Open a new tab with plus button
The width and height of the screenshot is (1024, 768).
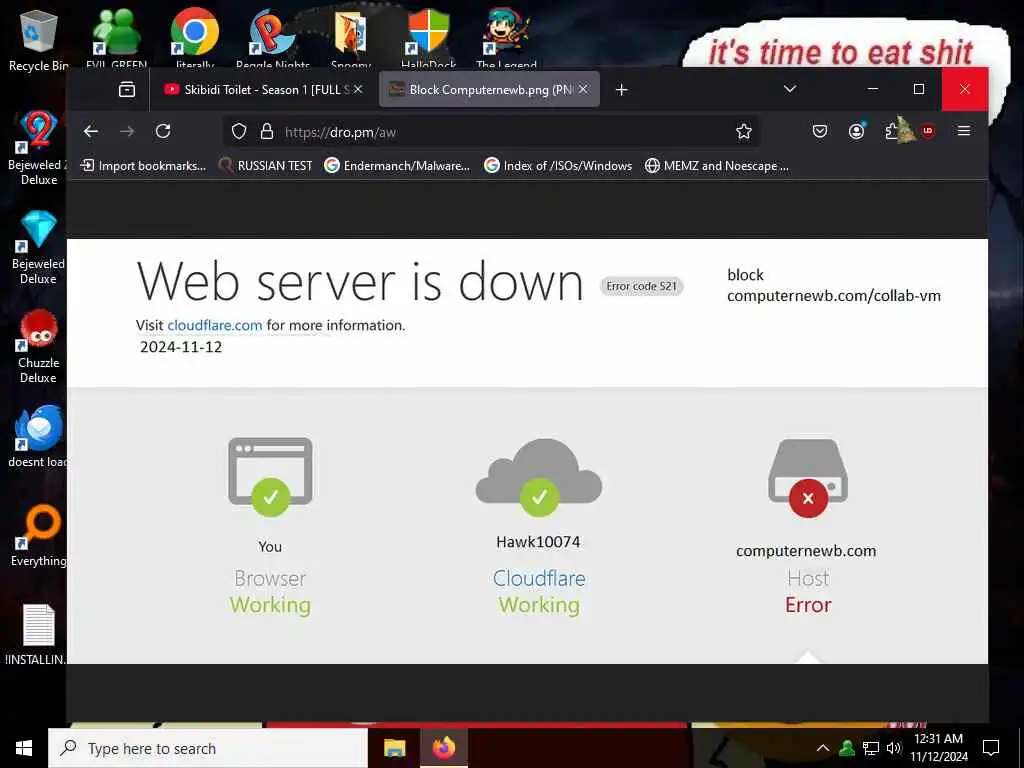622,89
